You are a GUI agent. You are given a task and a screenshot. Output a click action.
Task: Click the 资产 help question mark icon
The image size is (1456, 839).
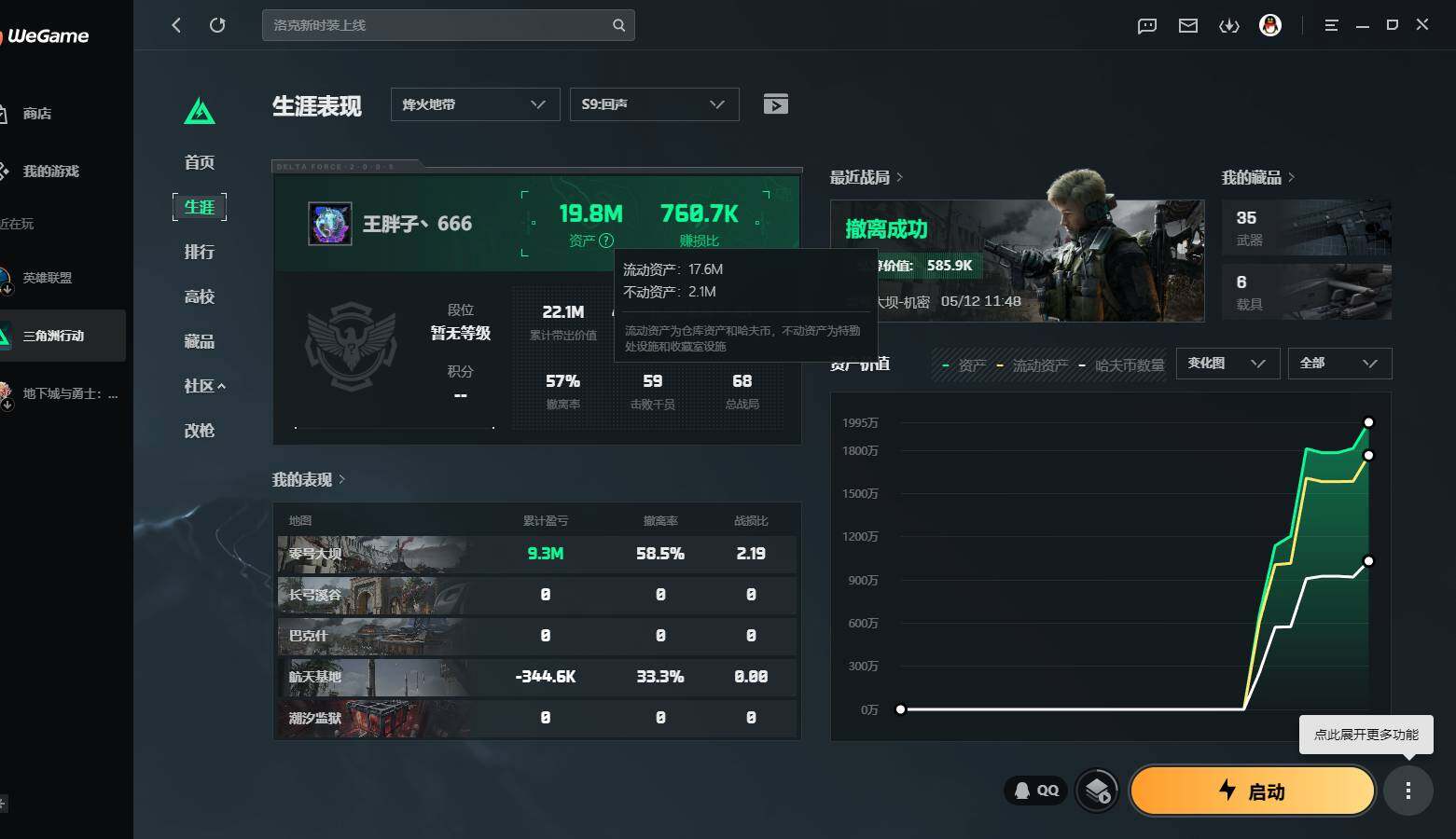click(606, 241)
